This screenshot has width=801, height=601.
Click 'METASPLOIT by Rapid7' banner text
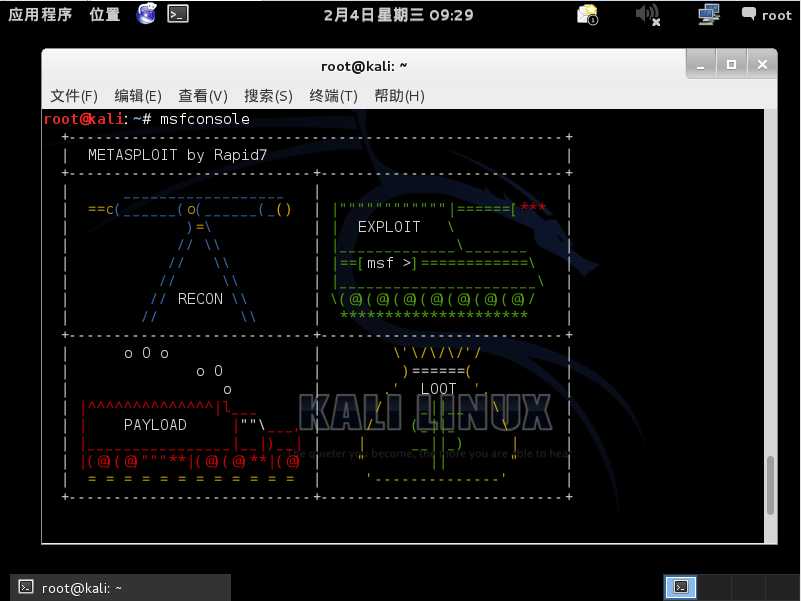[x=177, y=155]
